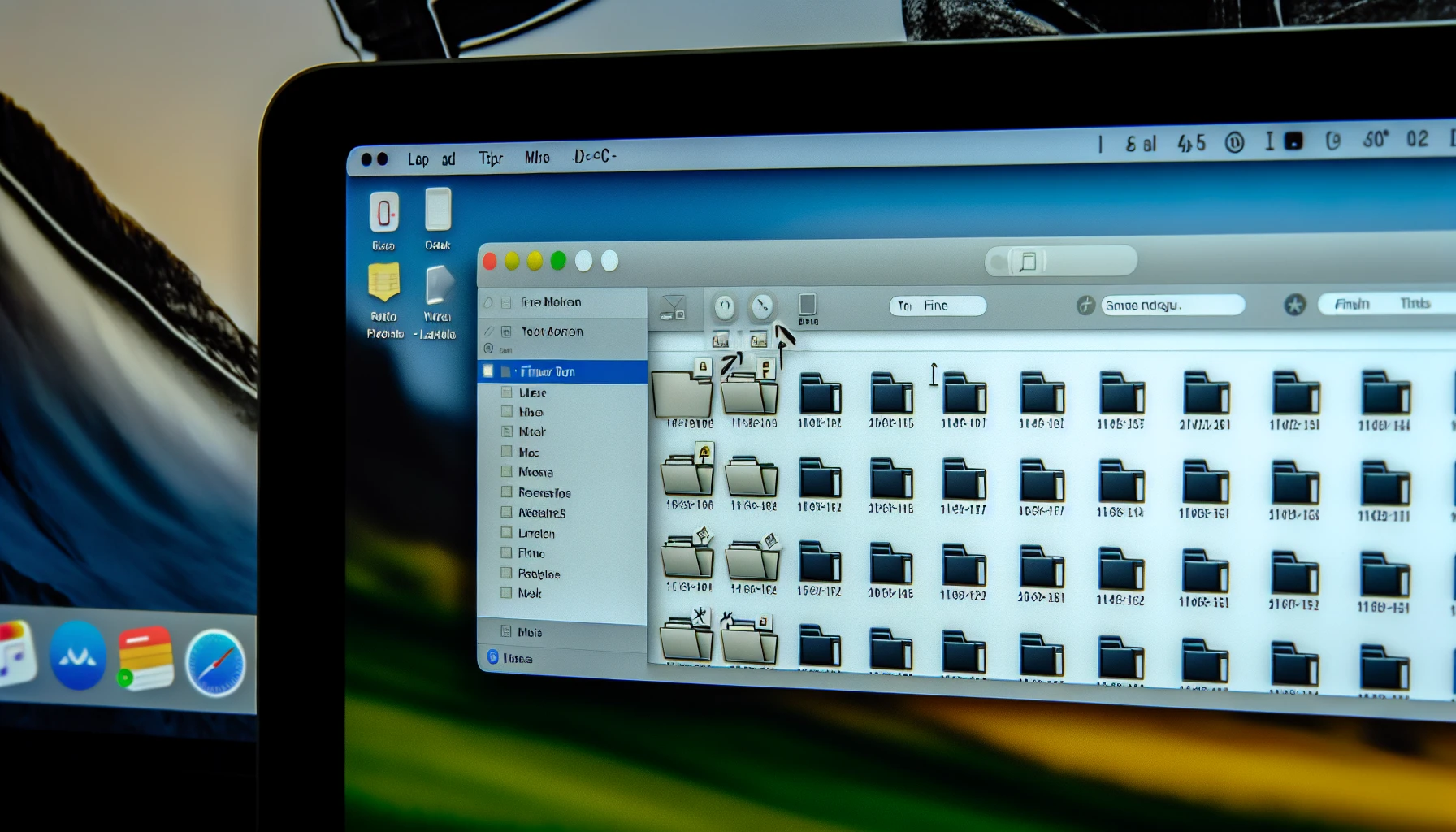The image size is (1456, 832).
Task: Click the blue round icon beside Ilnse
Action: [492, 656]
